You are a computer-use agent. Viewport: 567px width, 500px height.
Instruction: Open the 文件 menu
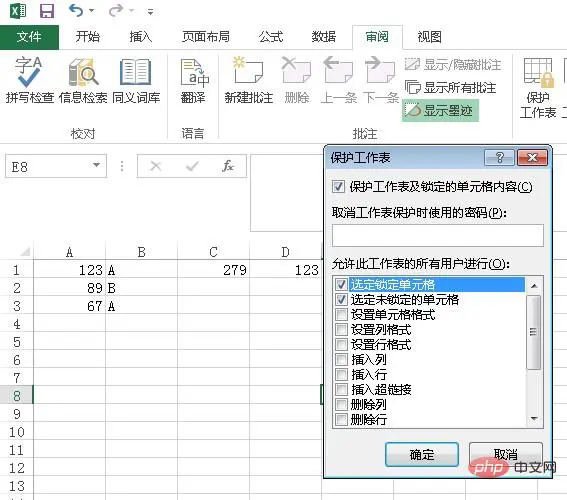pos(29,37)
